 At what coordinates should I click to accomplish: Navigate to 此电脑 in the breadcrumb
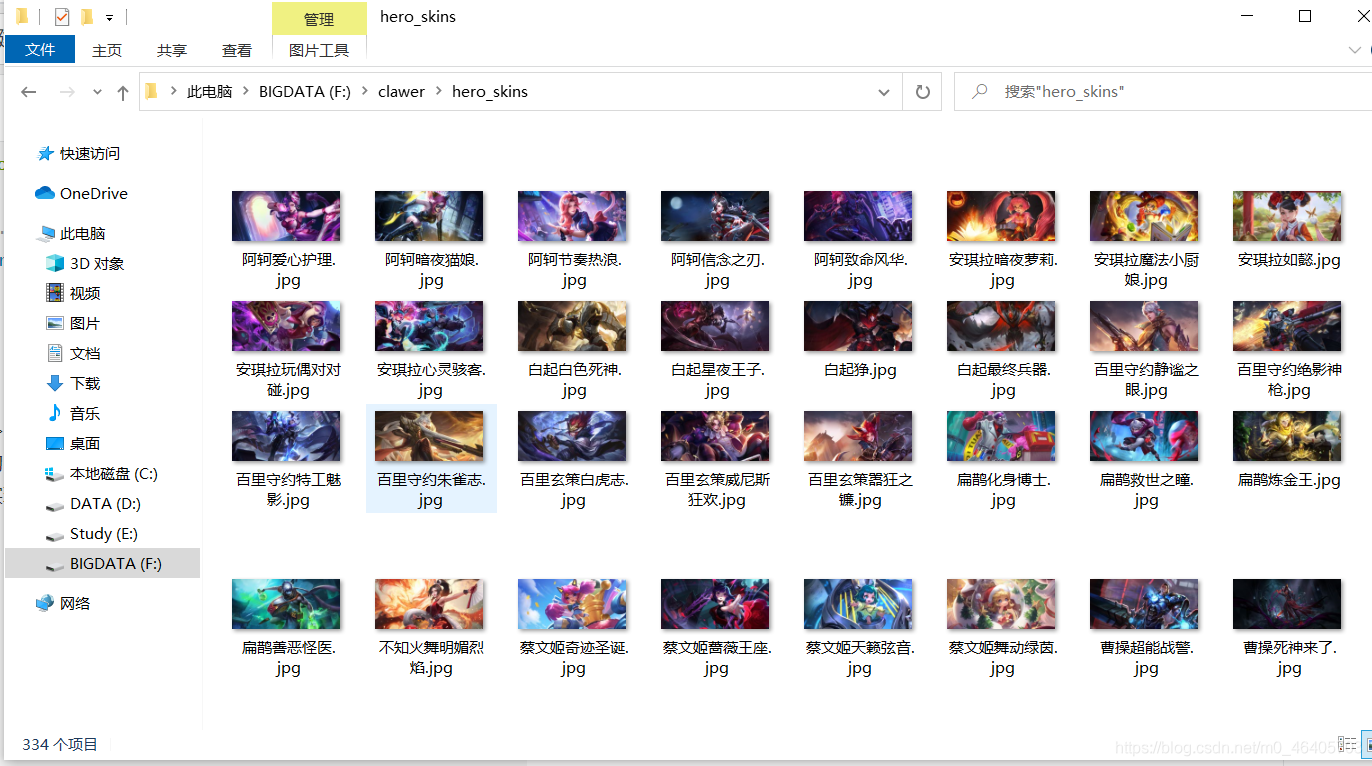point(210,92)
